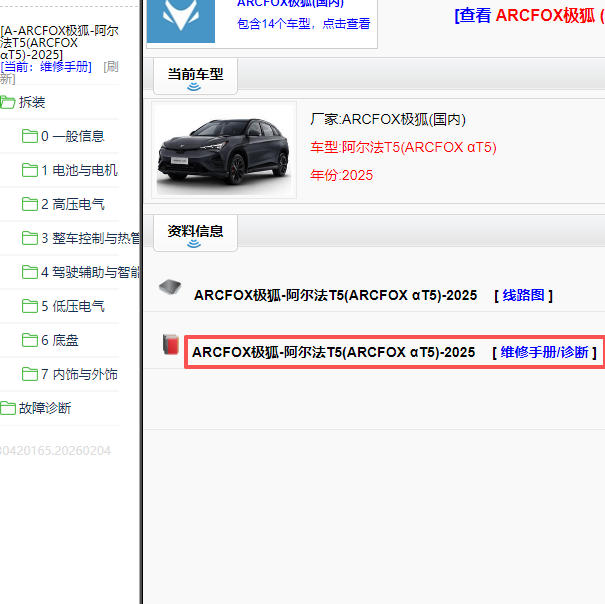
Task: Click the gray wiring diagram book icon
Action: [x=170, y=287]
